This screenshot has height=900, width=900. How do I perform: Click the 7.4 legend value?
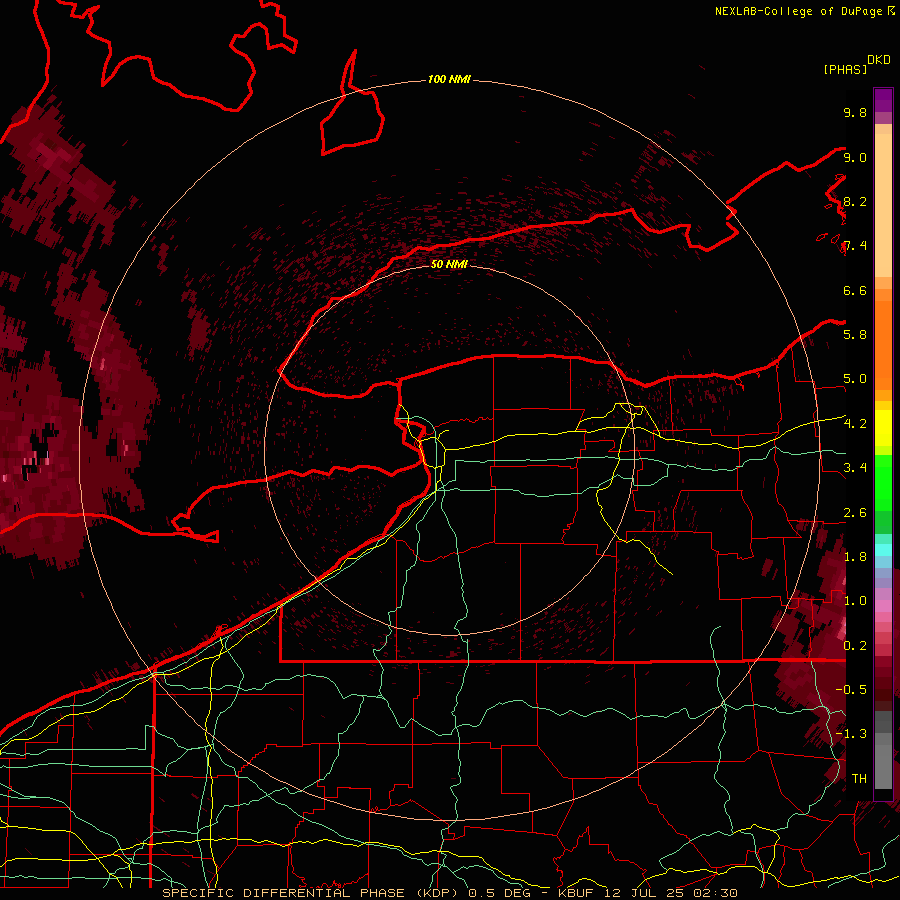click(x=855, y=246)
